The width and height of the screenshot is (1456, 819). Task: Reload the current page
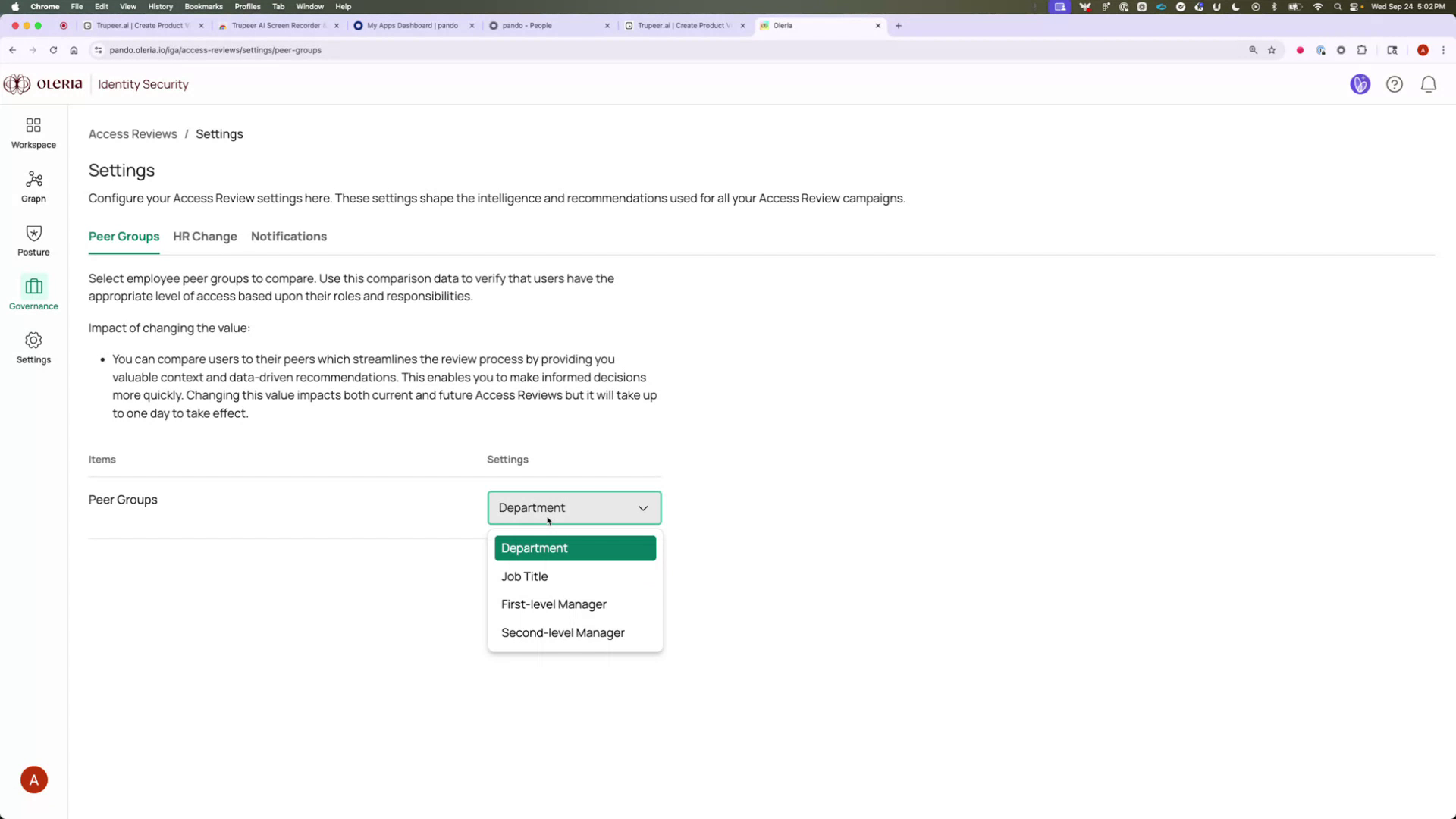(x=53, y=50)
